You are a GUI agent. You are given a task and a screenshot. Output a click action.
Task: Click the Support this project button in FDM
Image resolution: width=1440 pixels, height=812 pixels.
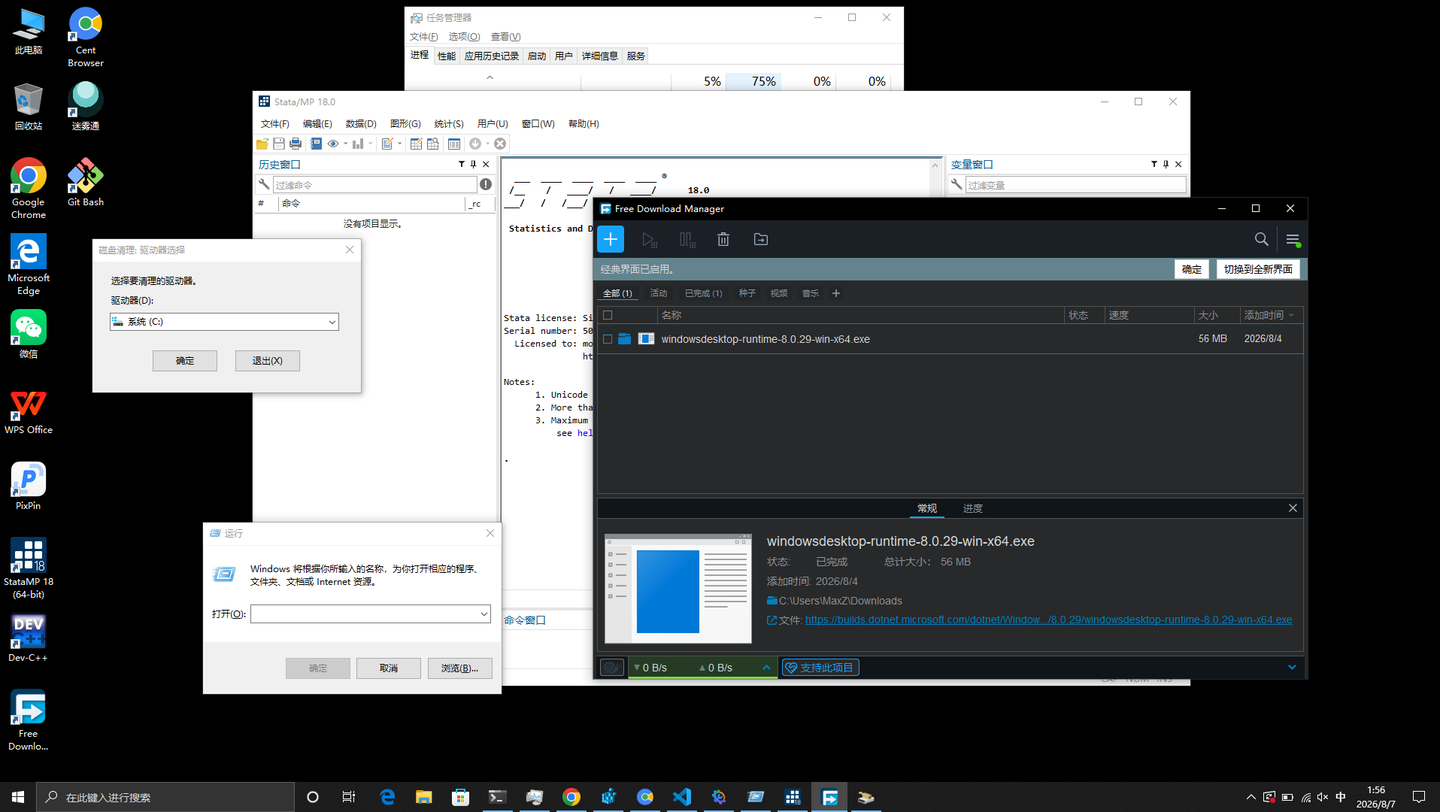pos(820,667)
